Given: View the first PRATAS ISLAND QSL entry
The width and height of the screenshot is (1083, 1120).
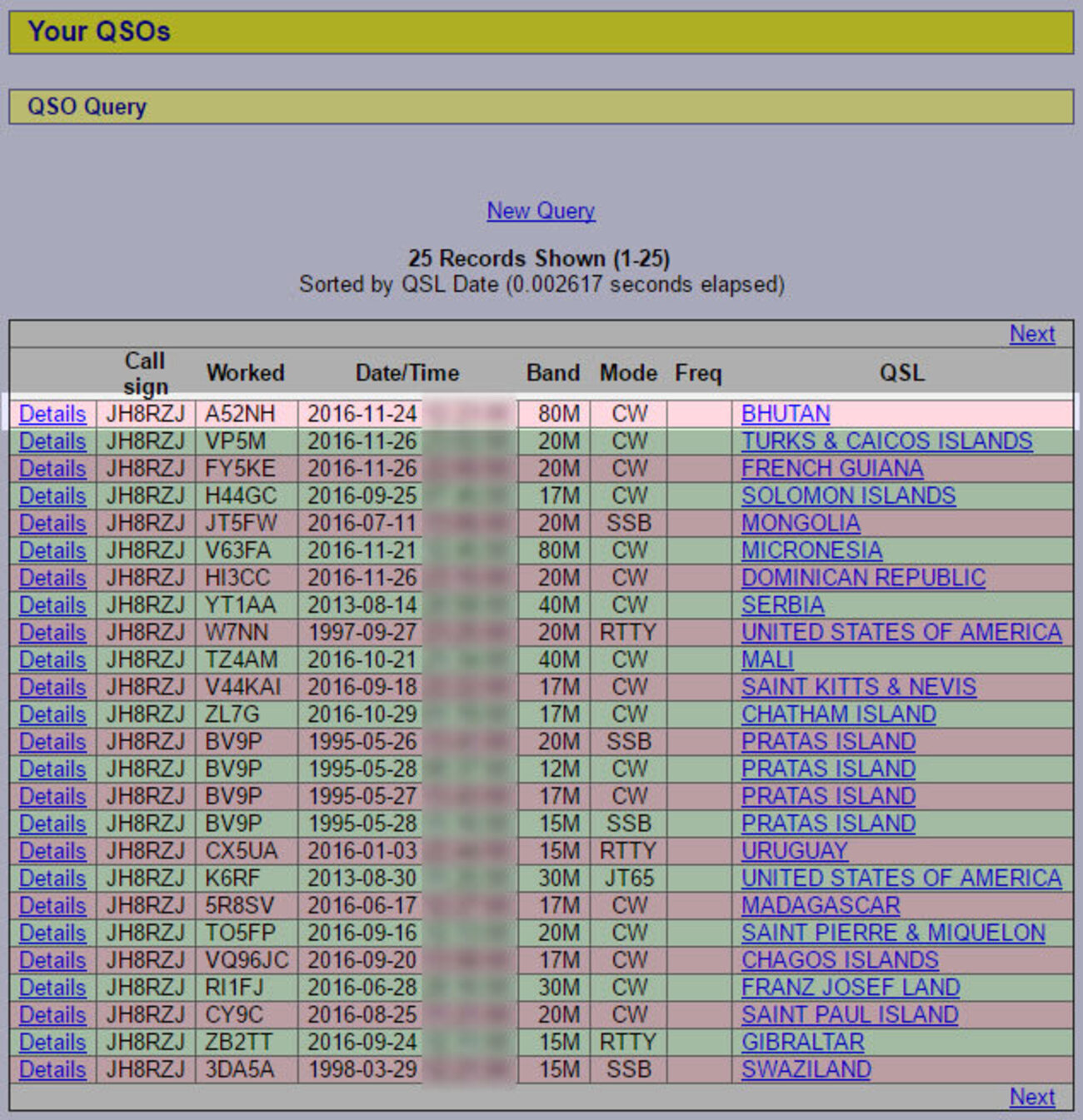Looking at the screenshot, I should (827, 742).
